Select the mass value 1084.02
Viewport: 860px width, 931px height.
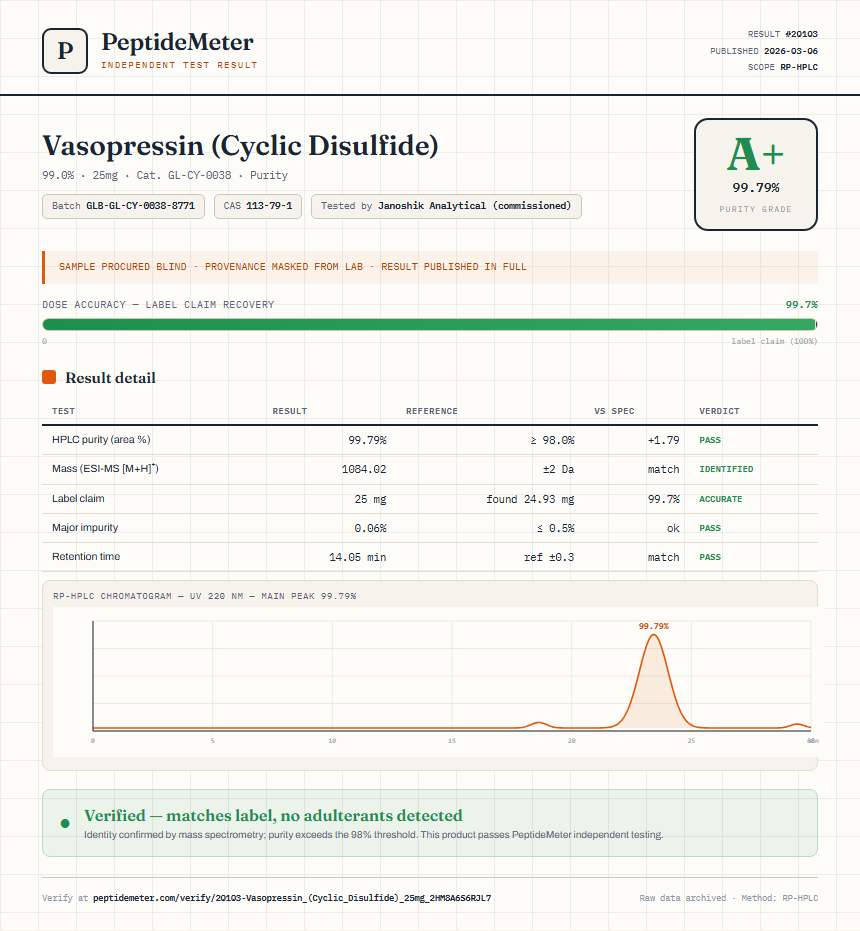364,469
